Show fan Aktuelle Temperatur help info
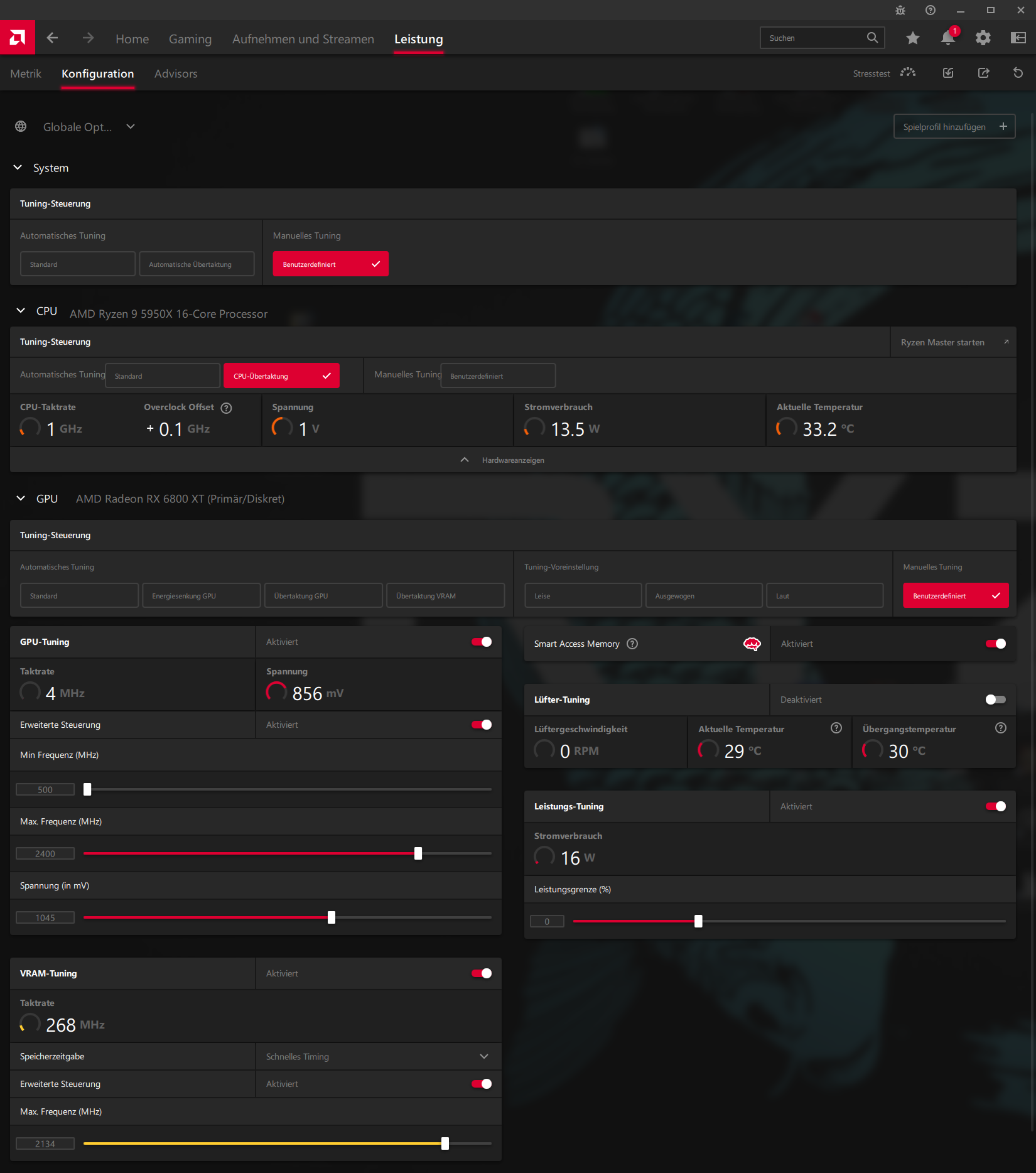Viewport: 1036px width, 1173px height. [x=836, y=728]
